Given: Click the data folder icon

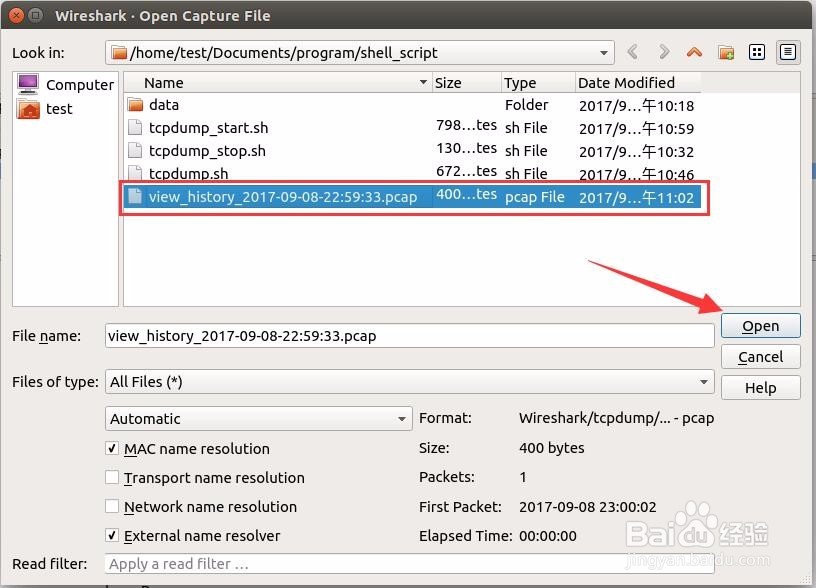Looking at the screenshot, I should [x=135, y=105].
